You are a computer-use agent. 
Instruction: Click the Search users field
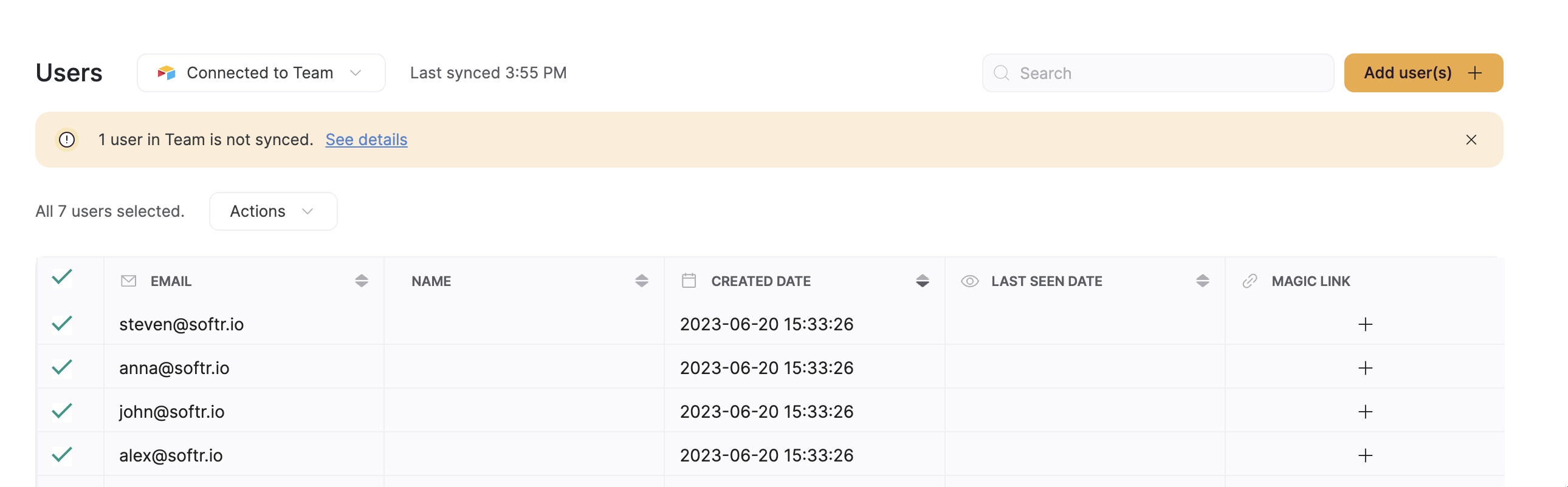[1158, 73]
